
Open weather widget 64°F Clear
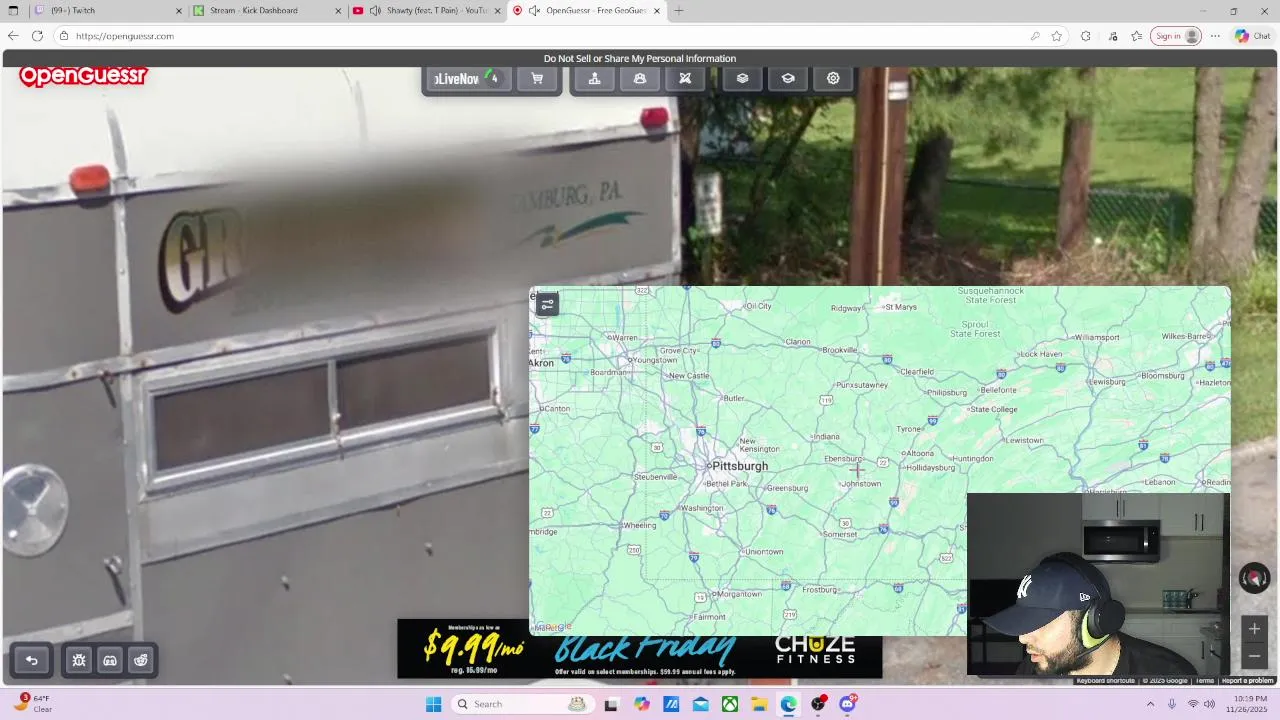tap(33, 704)
